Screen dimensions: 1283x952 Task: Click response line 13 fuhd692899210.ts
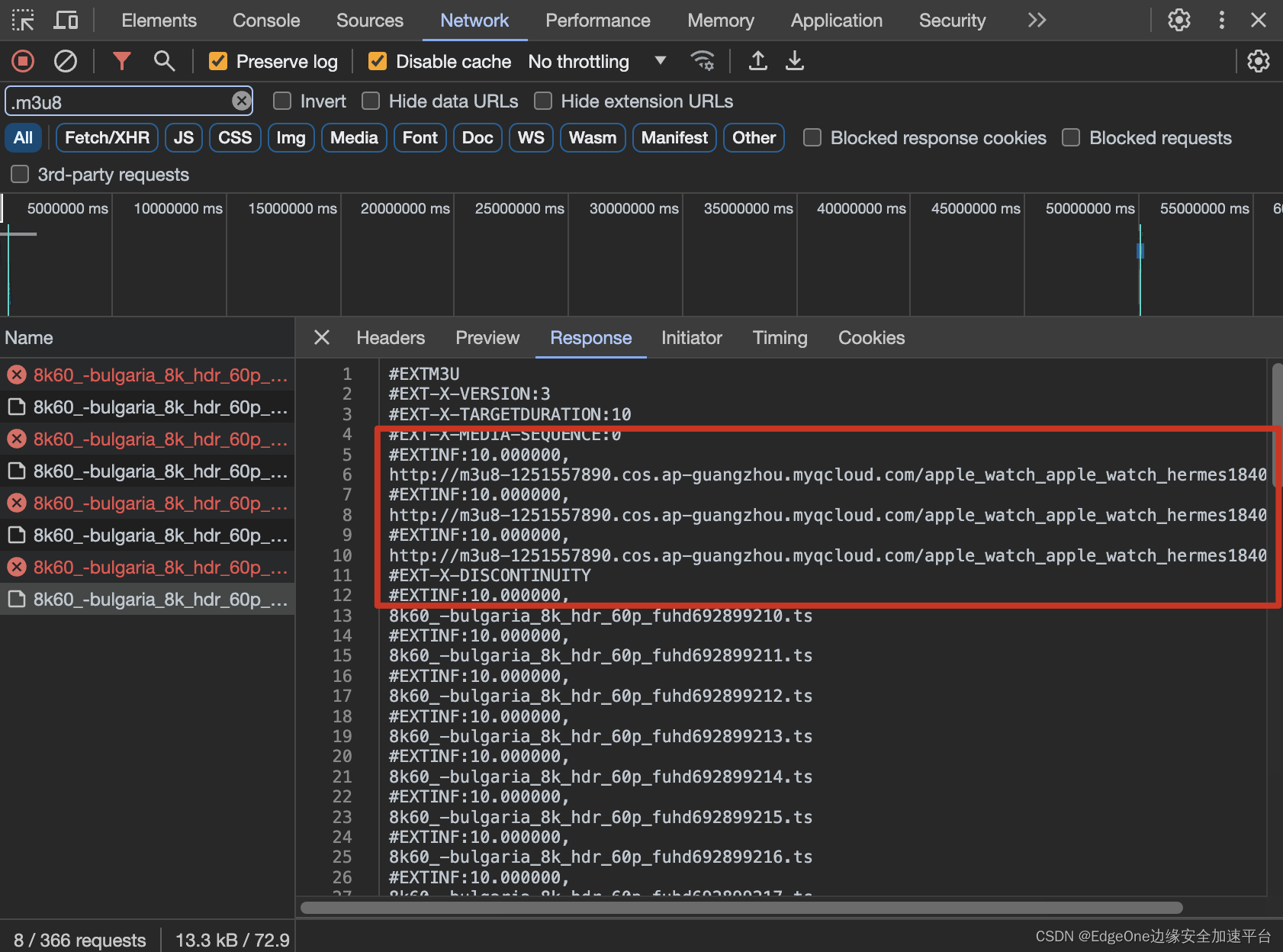600,616
